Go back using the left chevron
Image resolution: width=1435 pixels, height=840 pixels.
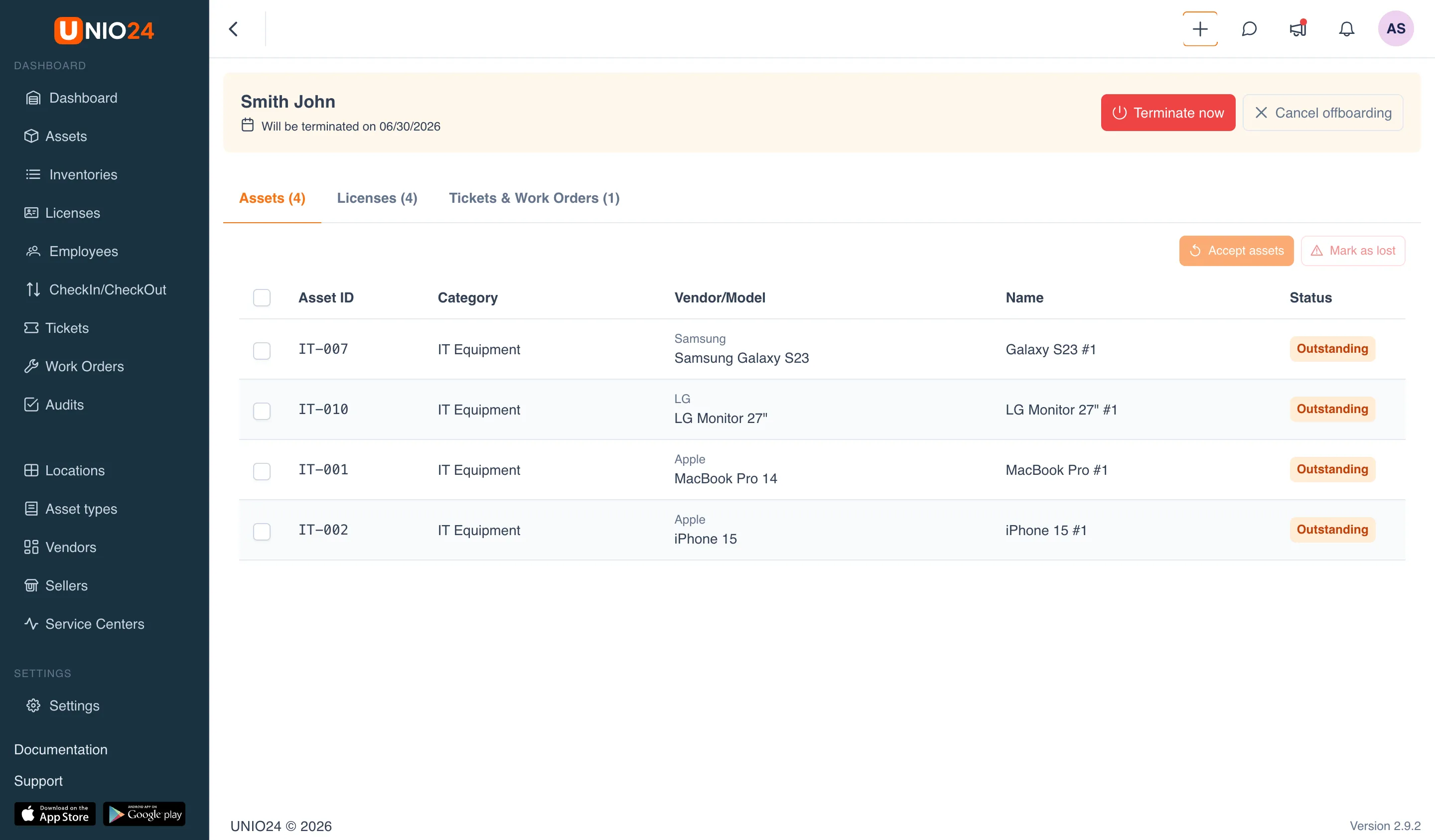234,29
